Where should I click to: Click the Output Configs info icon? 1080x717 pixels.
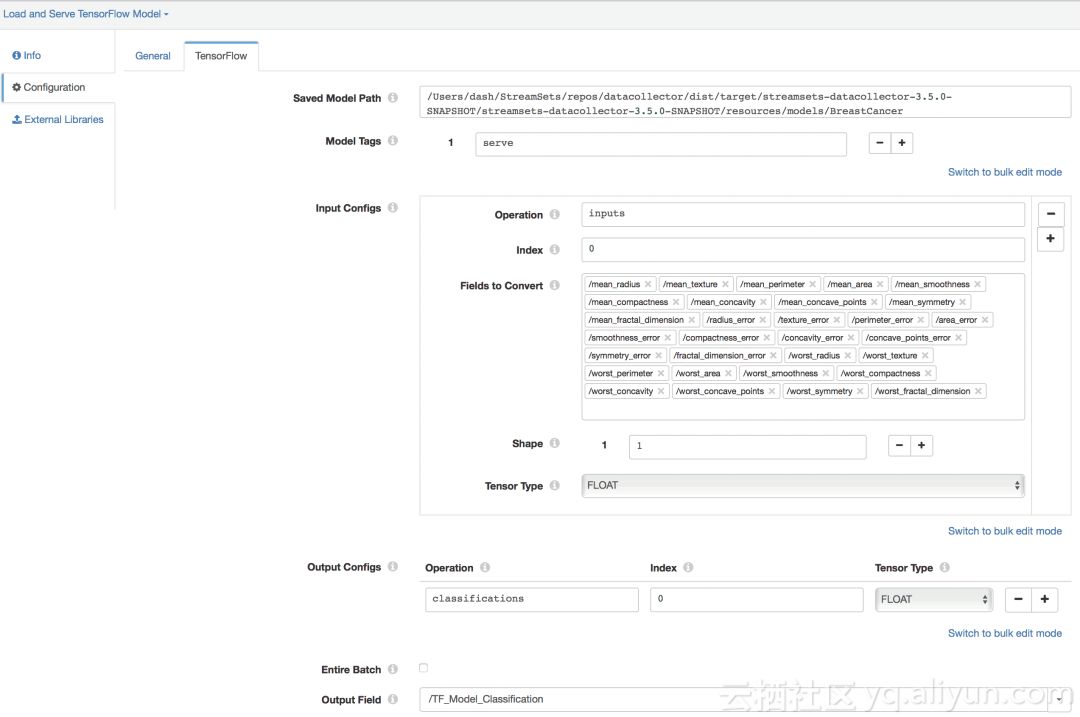click(x=393, y=566)
